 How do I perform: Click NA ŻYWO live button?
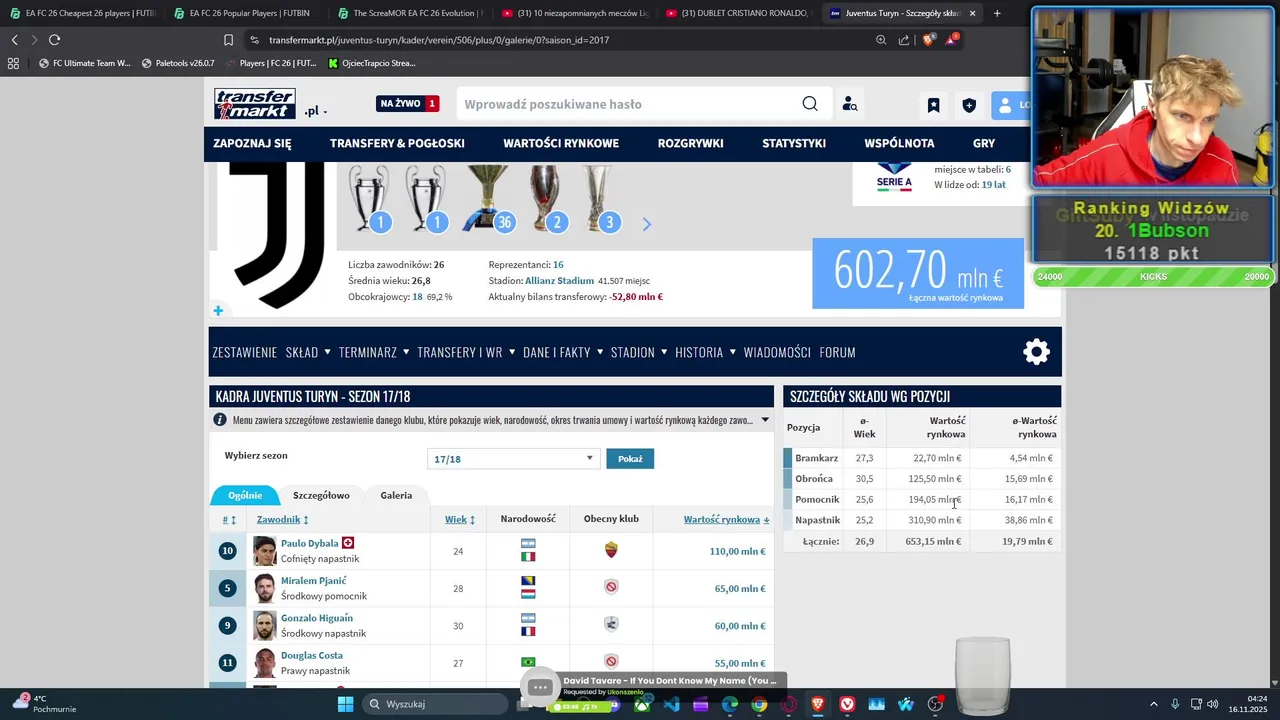pyautogui.click(x=407, y=104)
